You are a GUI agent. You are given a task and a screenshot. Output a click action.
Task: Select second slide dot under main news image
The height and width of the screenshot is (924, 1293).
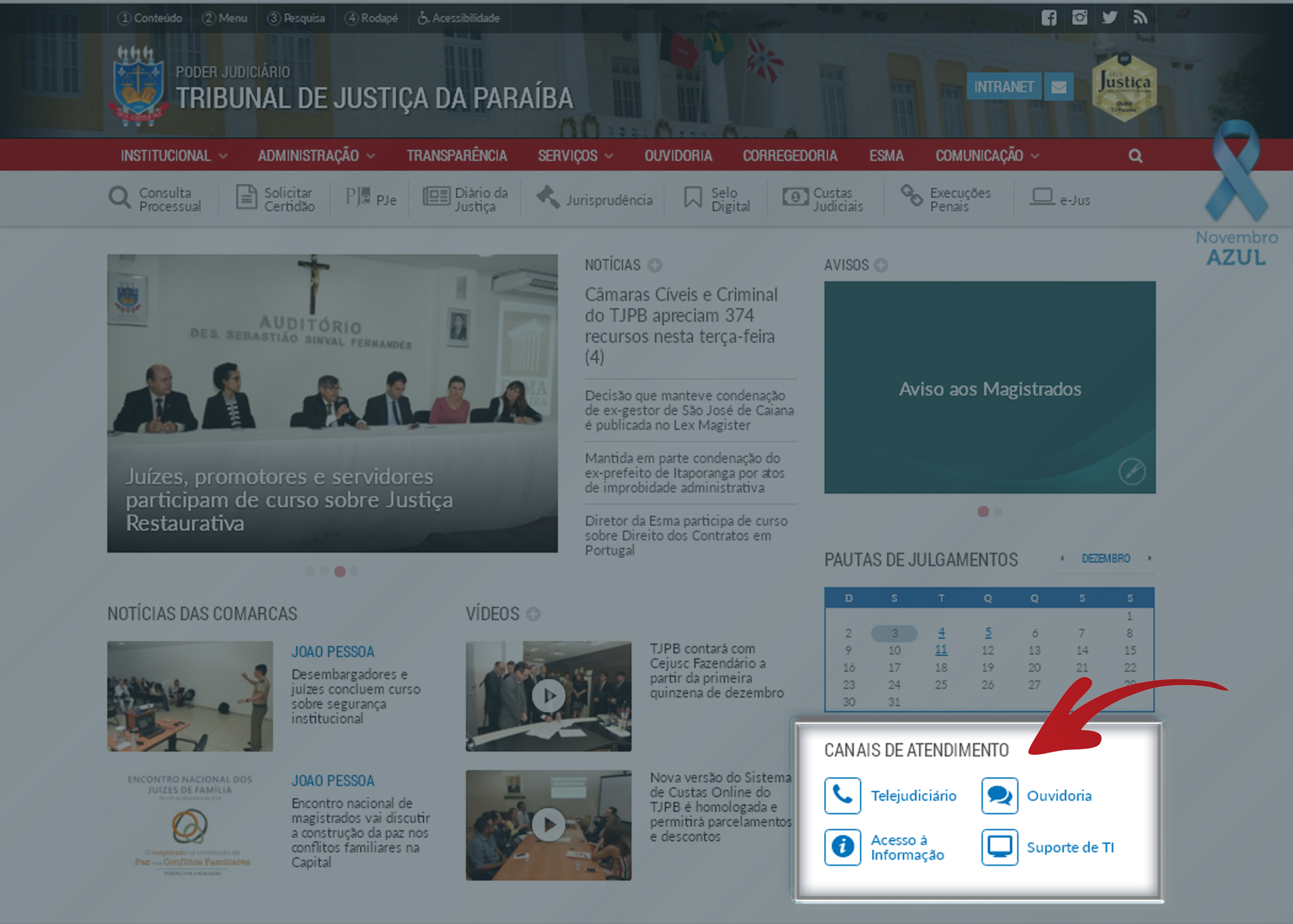pos(324,571)
